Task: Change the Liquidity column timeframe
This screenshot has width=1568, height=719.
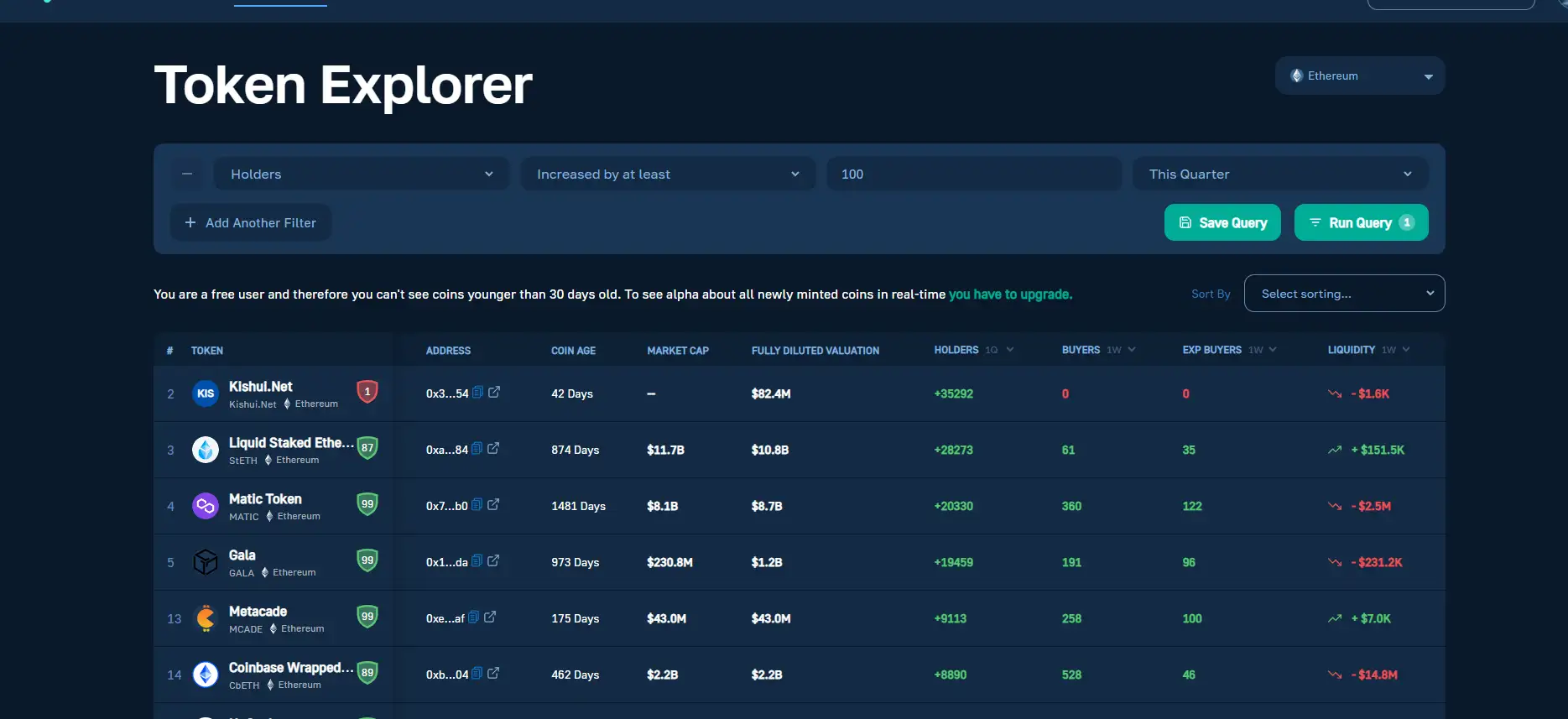Action: coord(1396,350)
